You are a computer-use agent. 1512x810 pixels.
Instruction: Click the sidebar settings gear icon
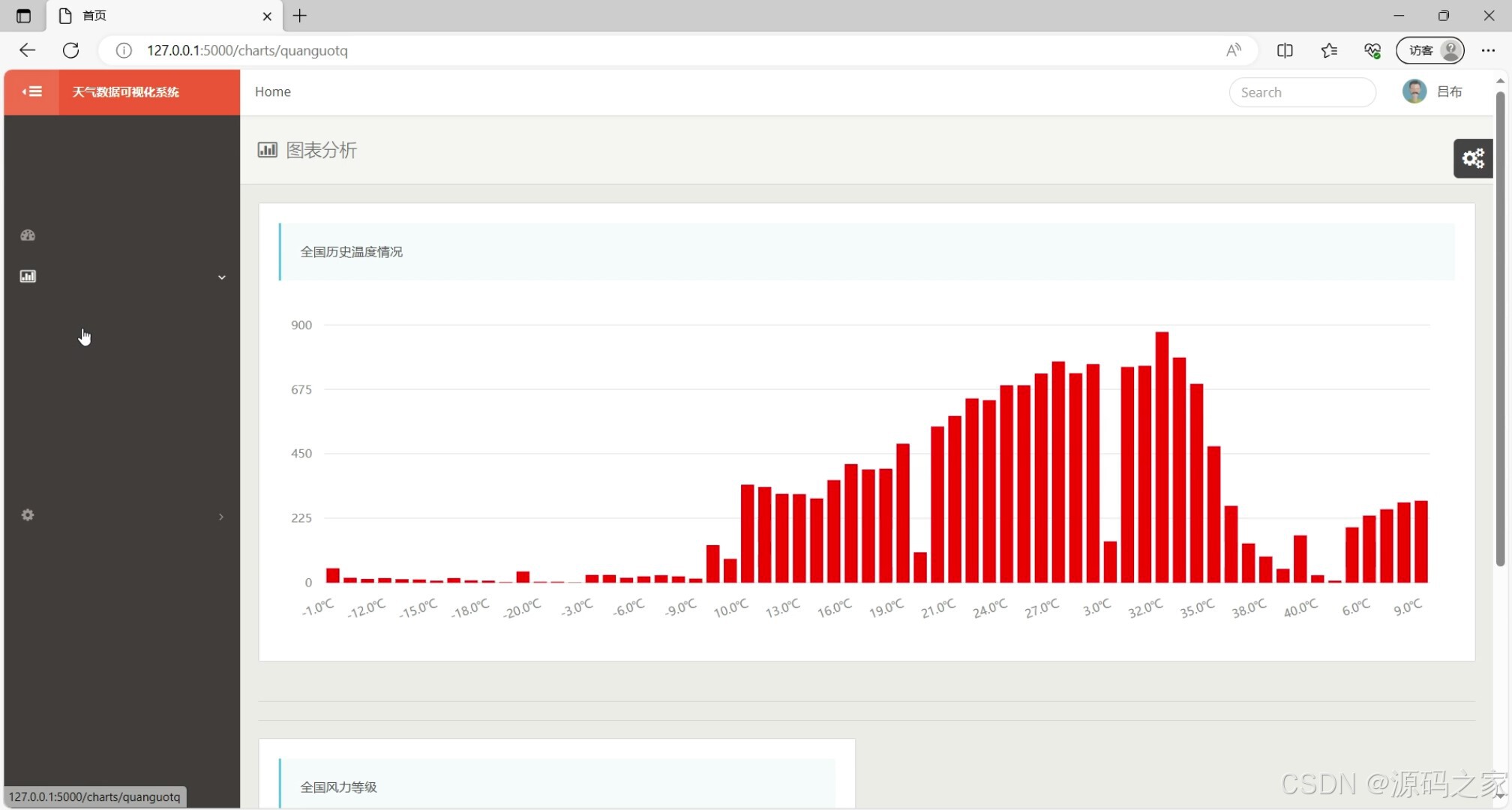point(28,515)
